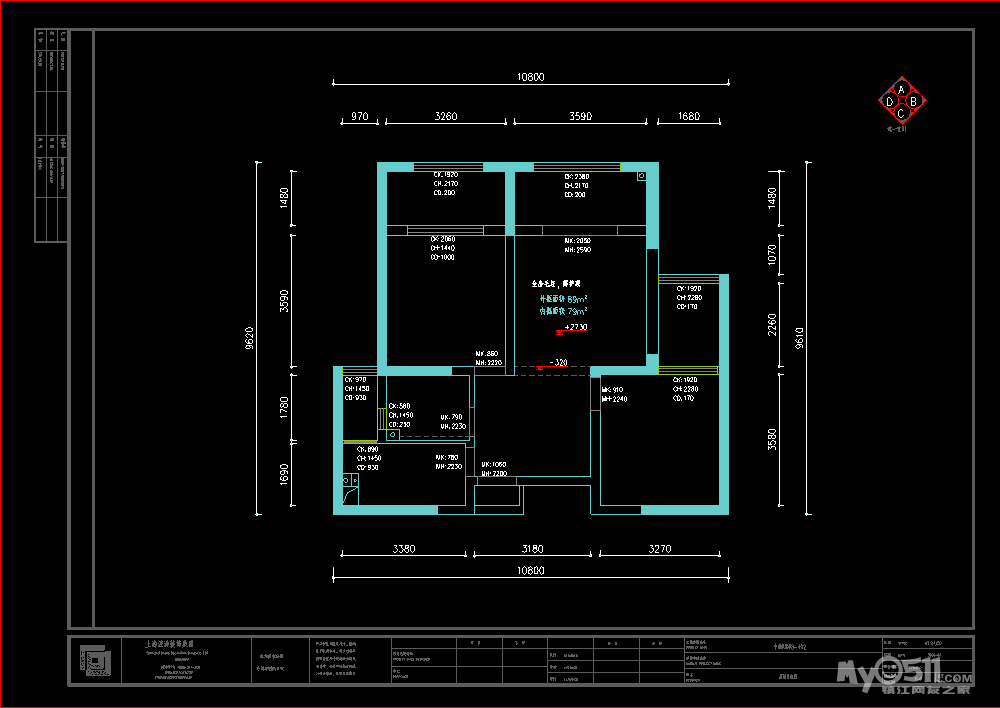Pick the letter C in the elevation marker
The height and width of the screenshot is (708, 1000).
(x=901, y=113)
